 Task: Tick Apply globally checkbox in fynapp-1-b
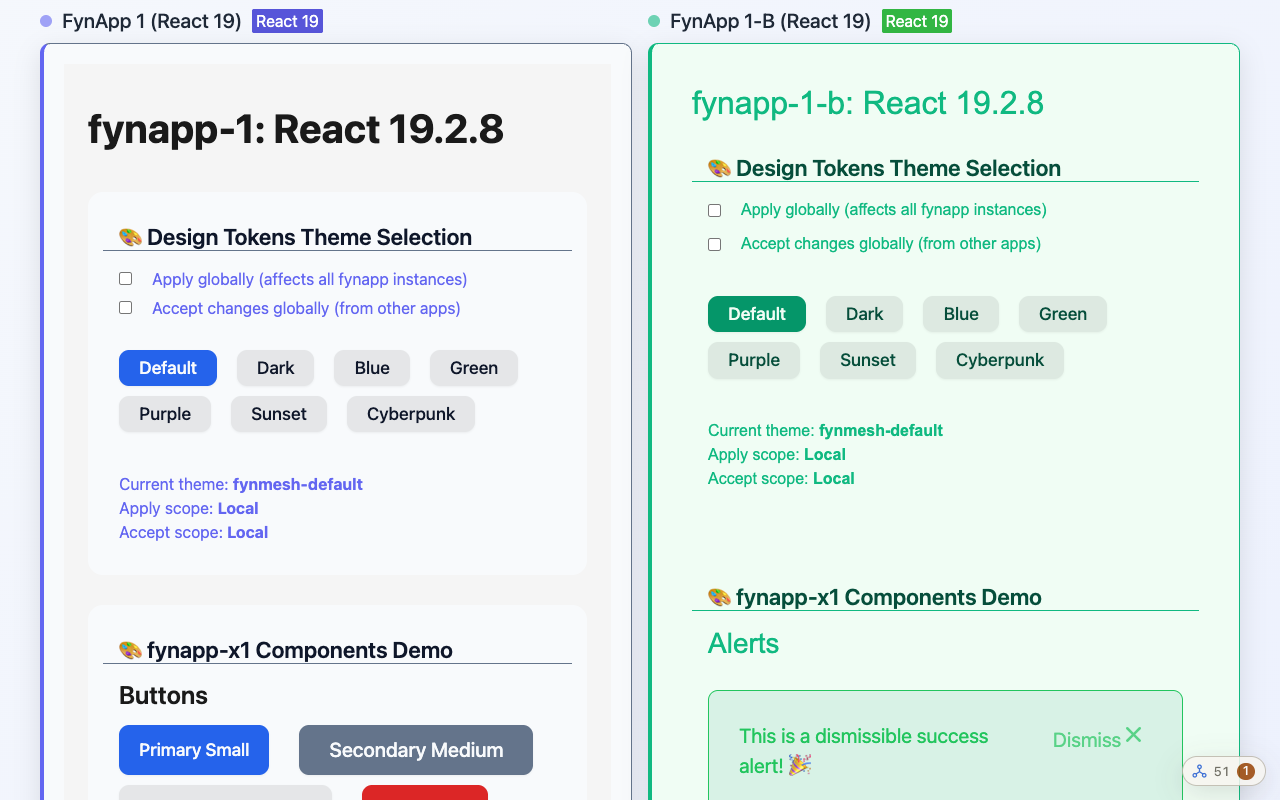[714, 210]
